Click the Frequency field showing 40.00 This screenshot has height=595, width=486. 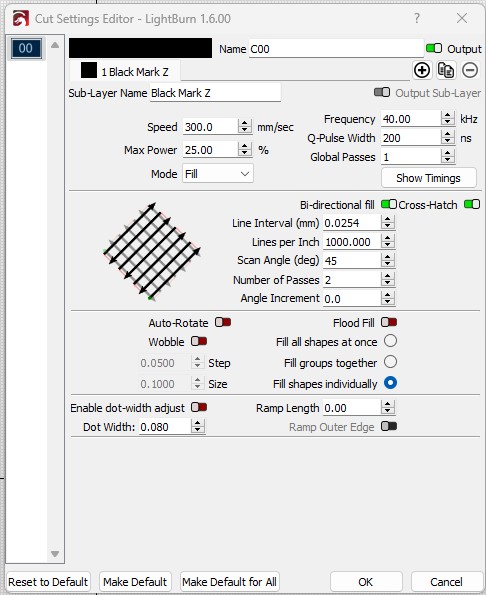(411, 119)
